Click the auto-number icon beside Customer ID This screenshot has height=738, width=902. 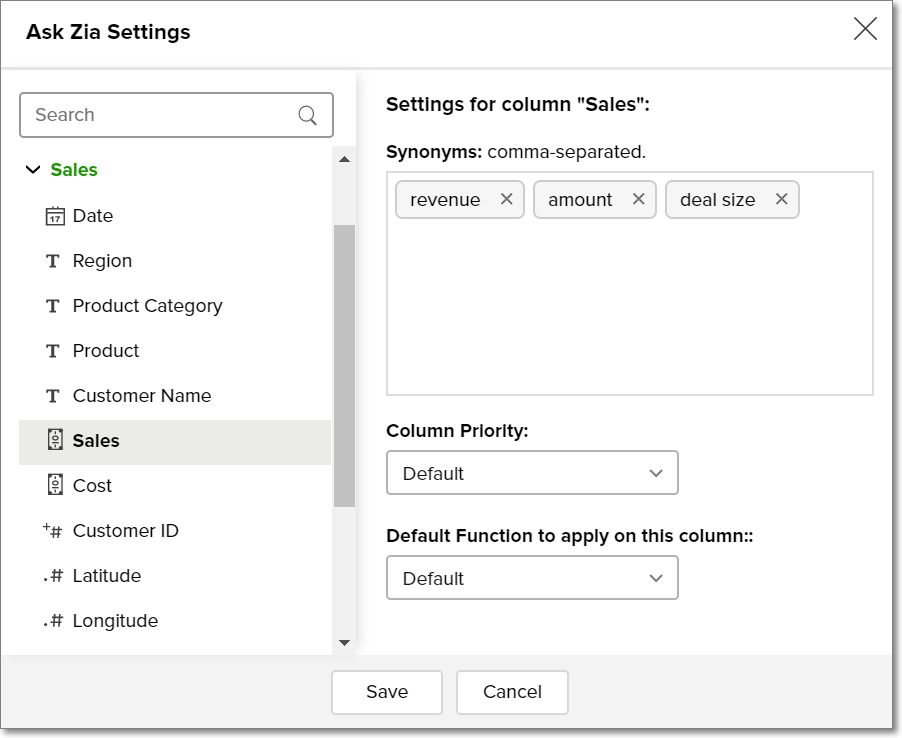(53, 531)
